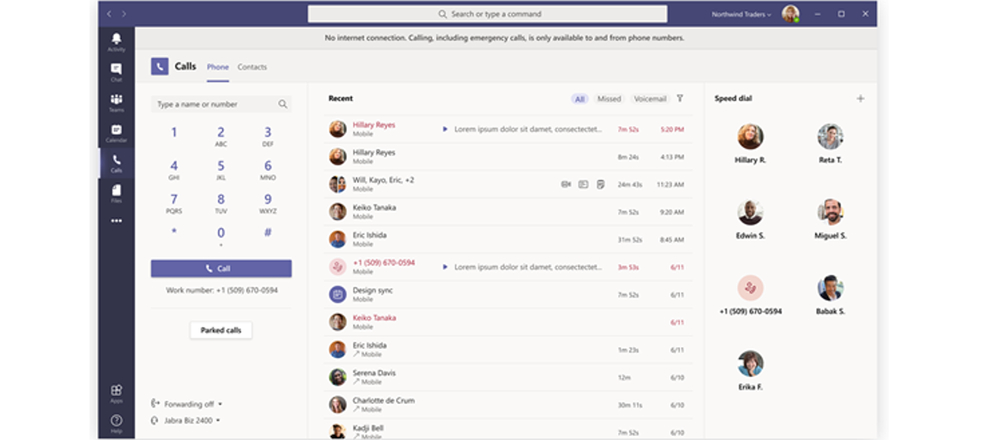
Task: Open the Calendar from sidebar
Action: tap(116, 133)
